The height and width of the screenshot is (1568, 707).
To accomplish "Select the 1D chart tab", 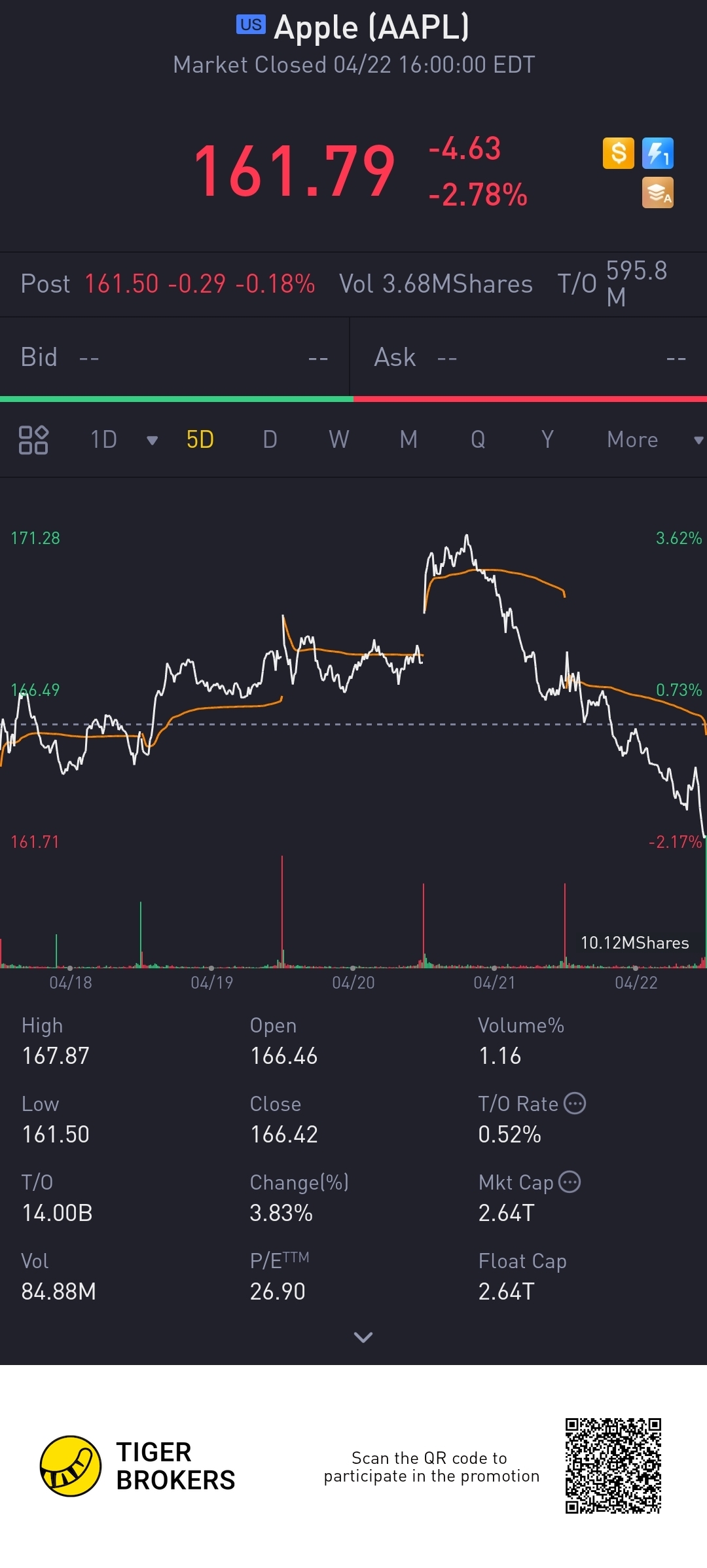I will (x=103, y=439).
